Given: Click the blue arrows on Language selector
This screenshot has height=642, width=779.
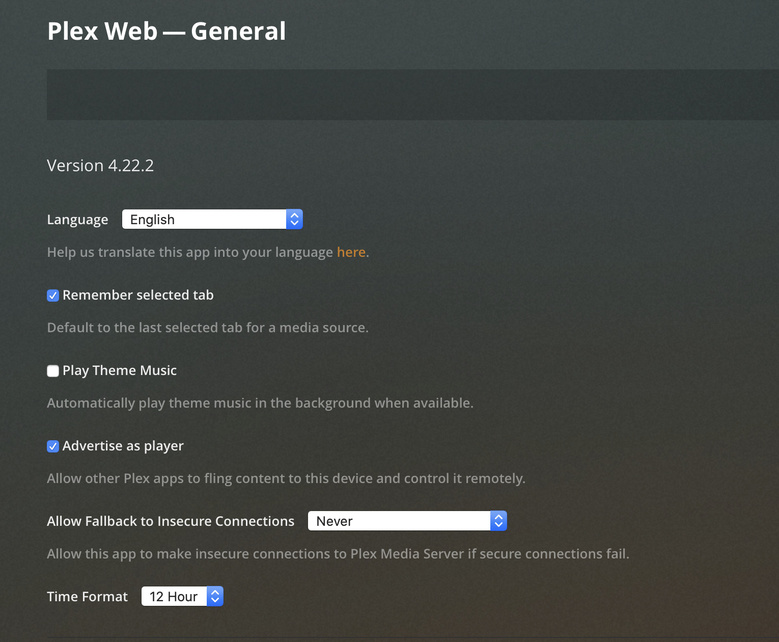Looking at the screenshot, I should point(294,220).
